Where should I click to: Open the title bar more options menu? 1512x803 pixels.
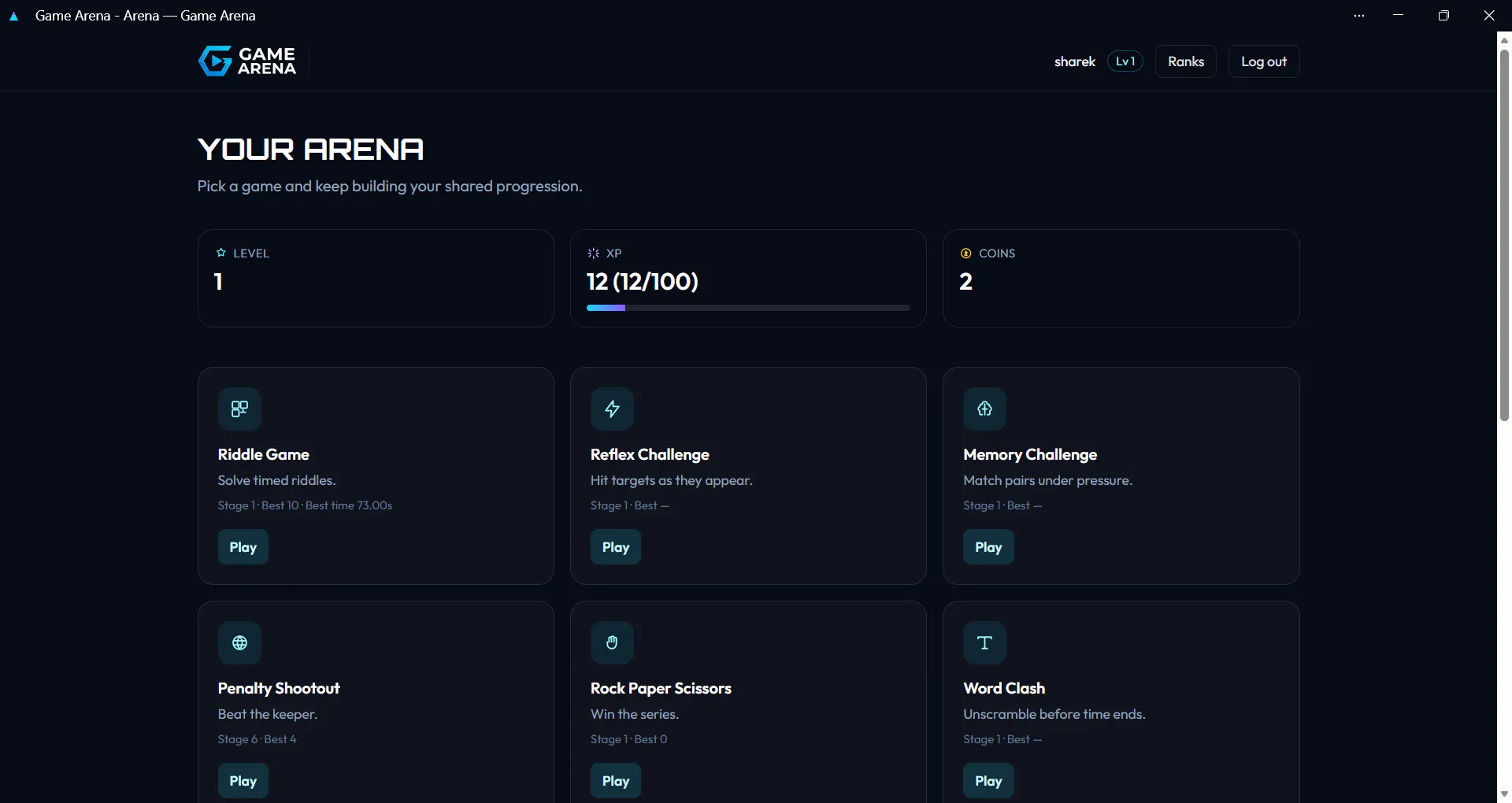(1358, 16)
